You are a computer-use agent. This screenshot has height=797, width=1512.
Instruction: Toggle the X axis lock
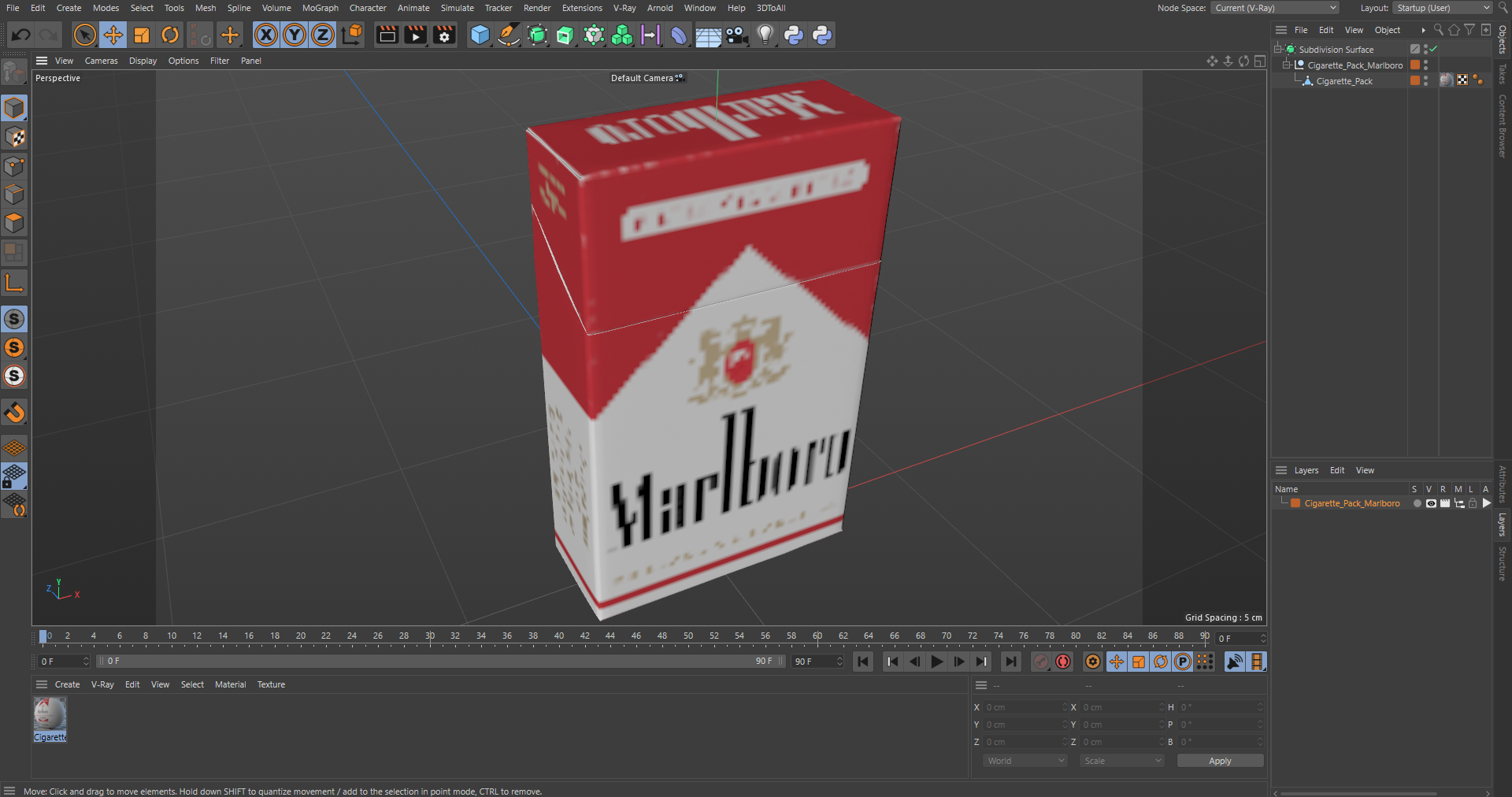click(266, 35)
